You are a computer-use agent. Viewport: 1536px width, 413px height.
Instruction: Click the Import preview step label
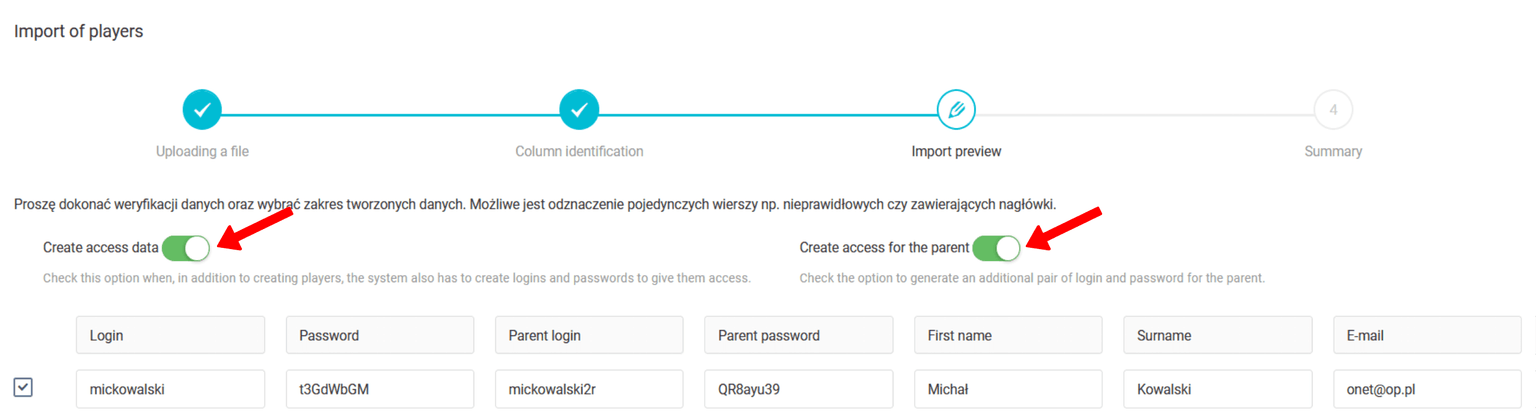(956, 152)
